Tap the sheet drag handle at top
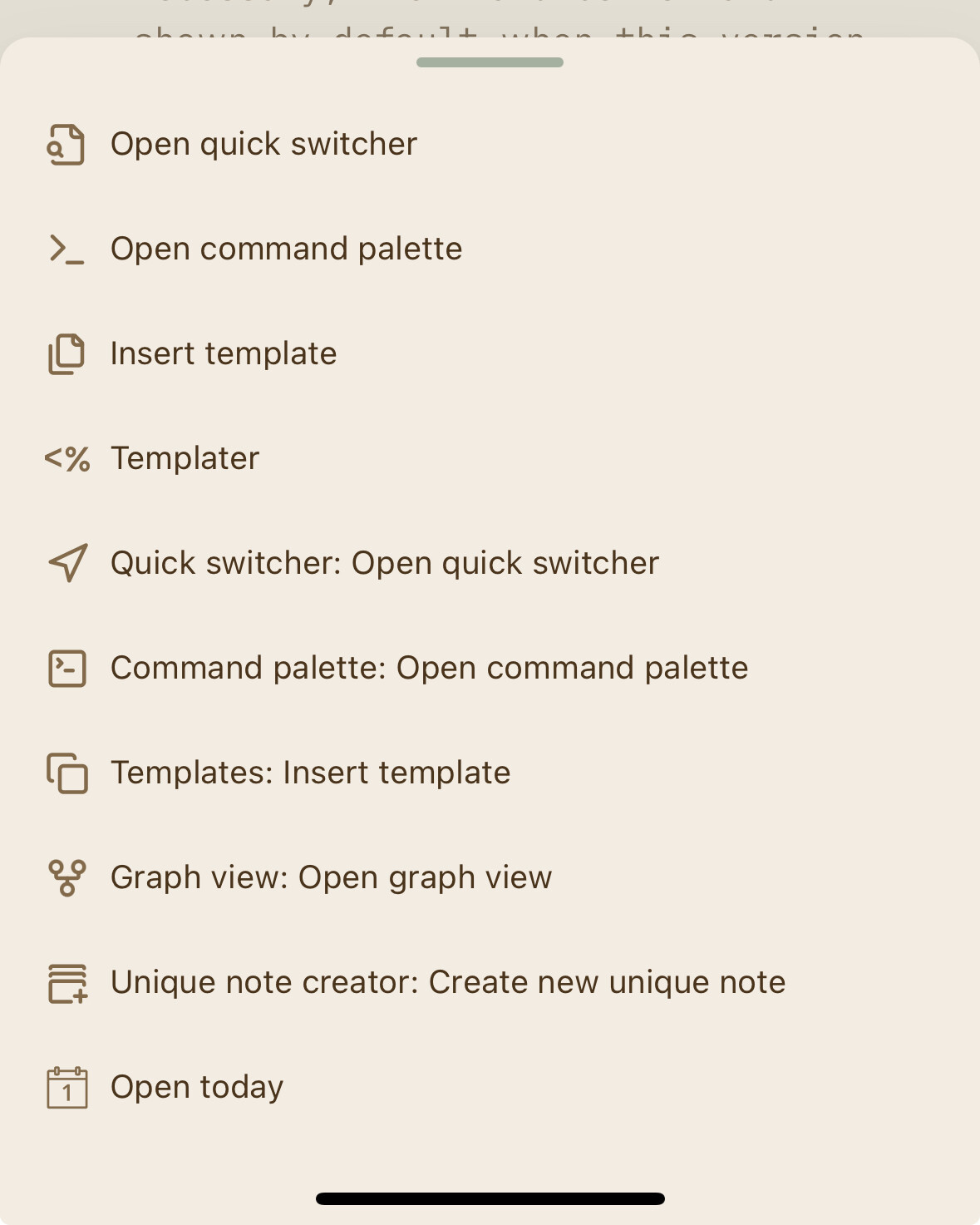The width and height of the screenshot is (980, 1225). 490,62
